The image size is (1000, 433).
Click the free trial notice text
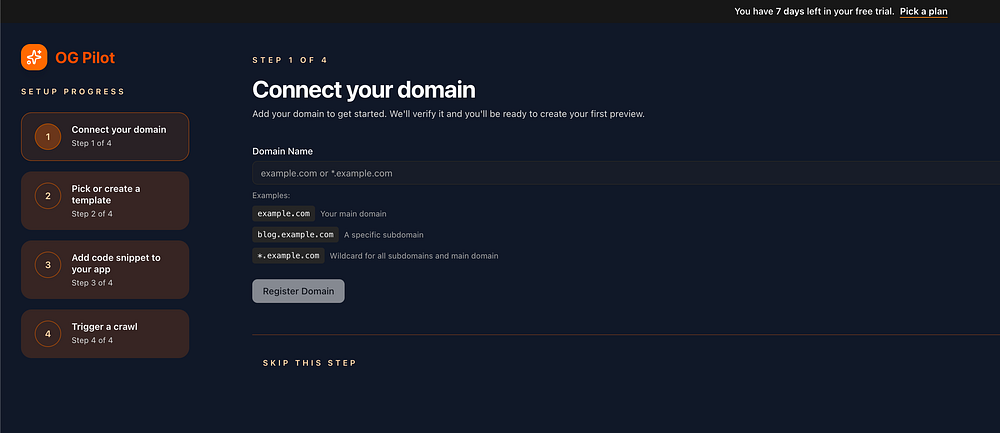tap(813, 12)
